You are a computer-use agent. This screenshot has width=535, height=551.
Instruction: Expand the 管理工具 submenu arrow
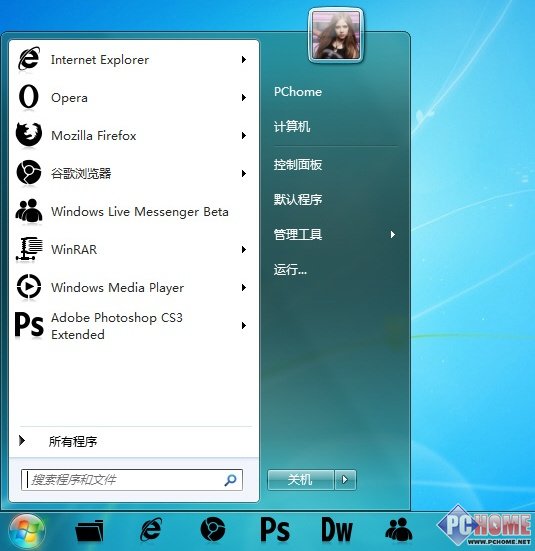(x=393, y=234)
